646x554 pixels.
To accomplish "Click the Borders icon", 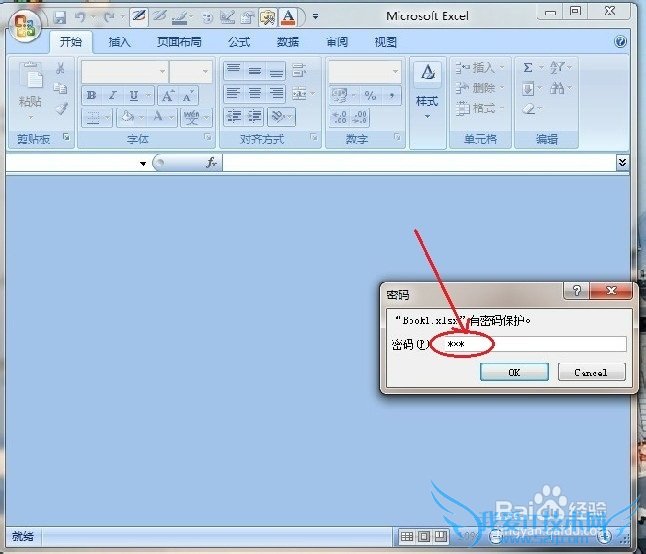I will (x=92, y=118).
